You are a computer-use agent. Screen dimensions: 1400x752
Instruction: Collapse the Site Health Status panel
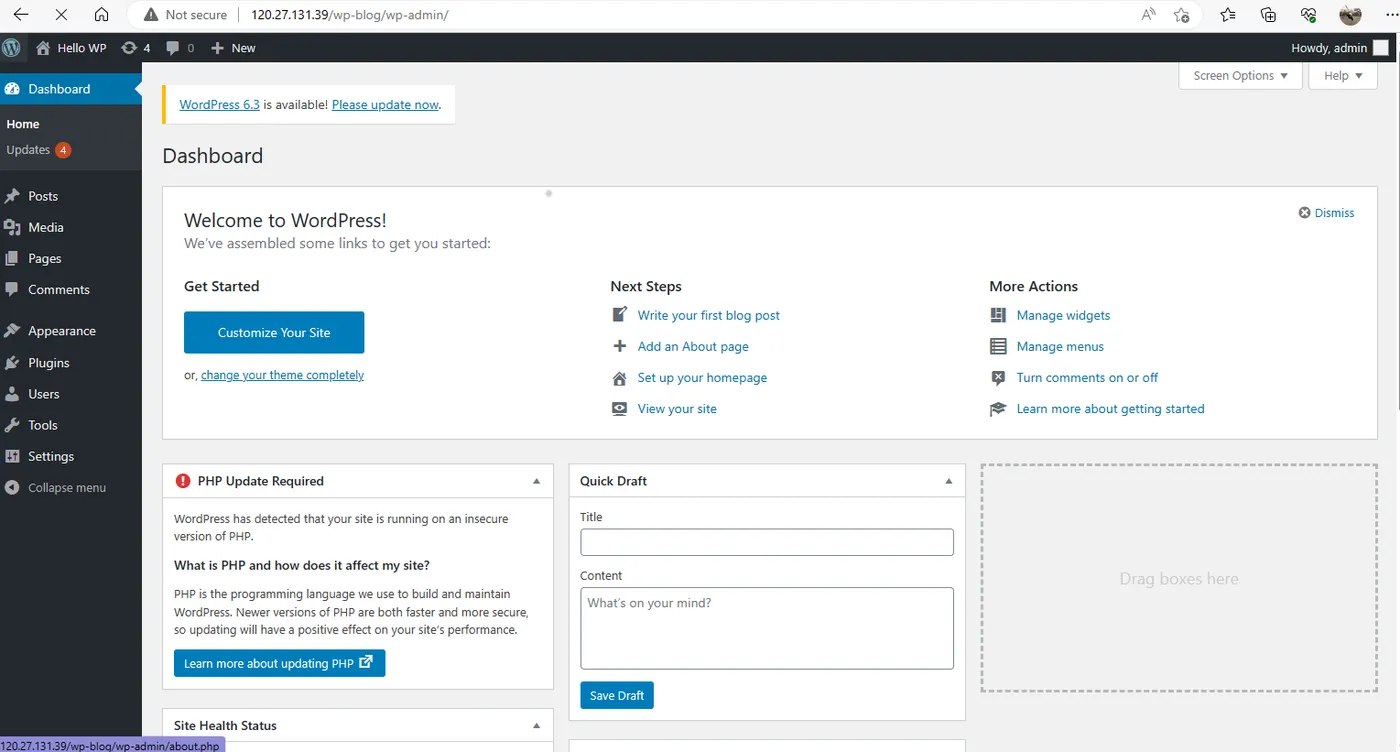(x=536, y=726)
